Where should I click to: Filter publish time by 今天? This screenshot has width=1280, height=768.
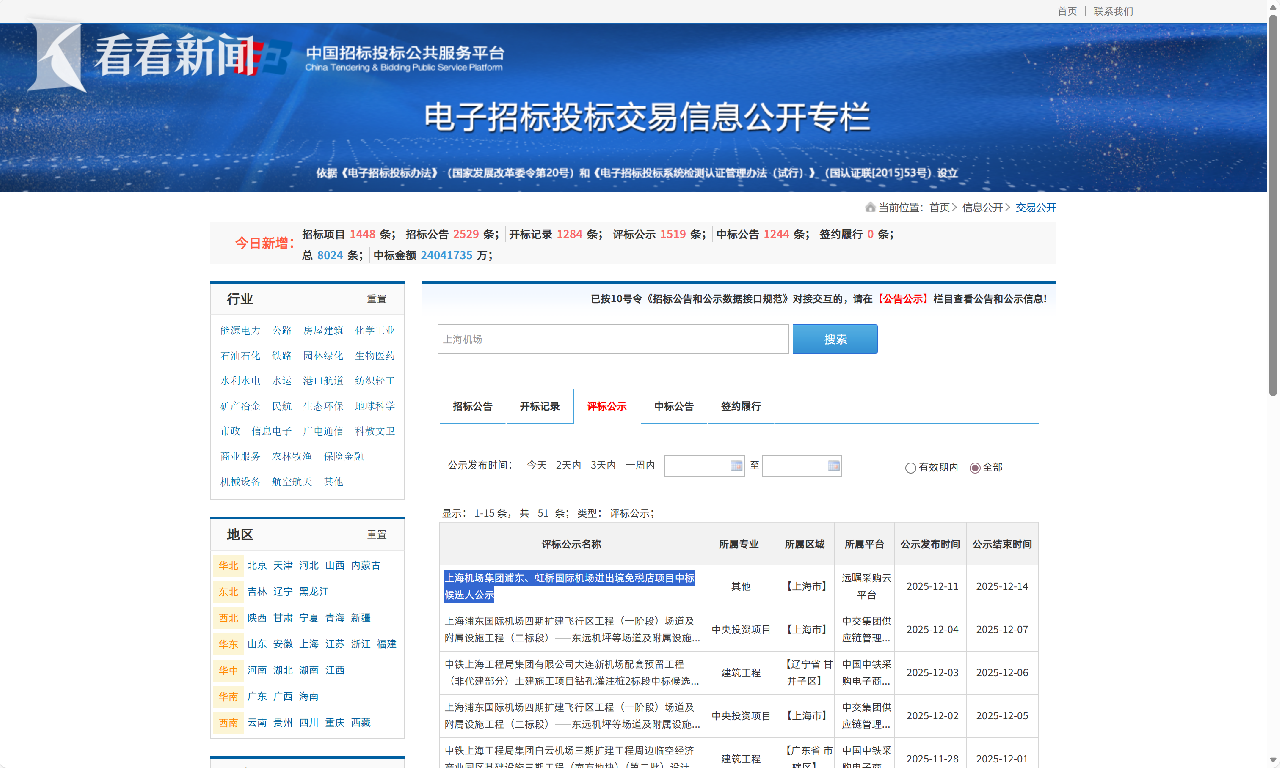(537, 466)
